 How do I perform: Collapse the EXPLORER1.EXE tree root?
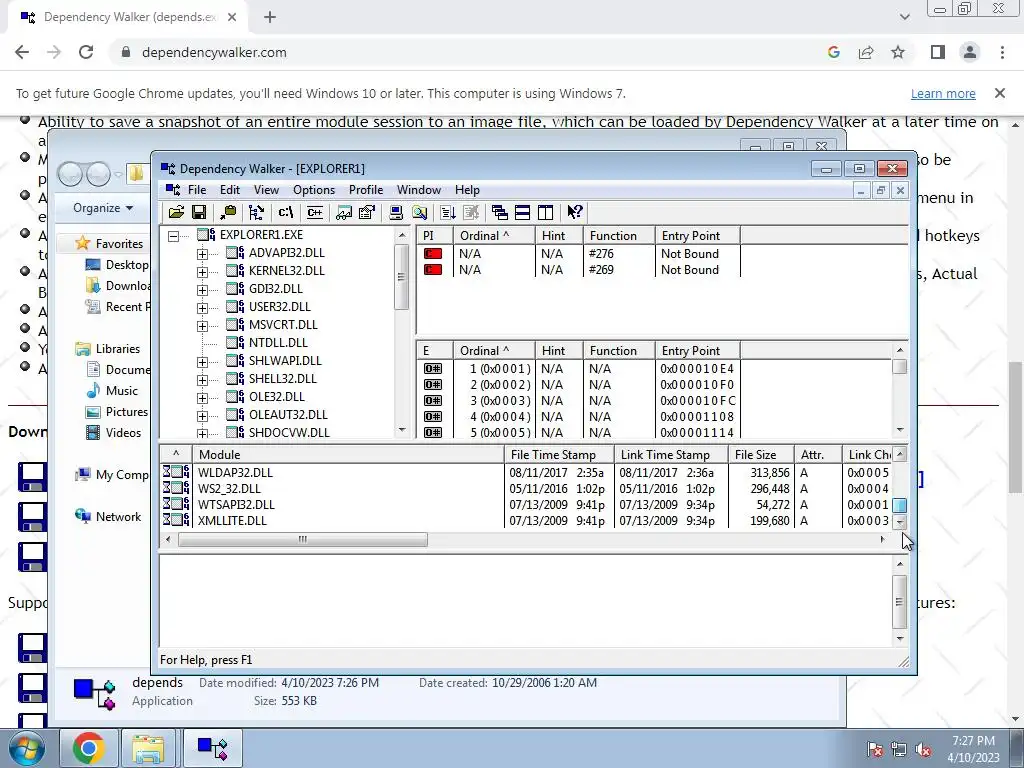(x=174, y=236)
